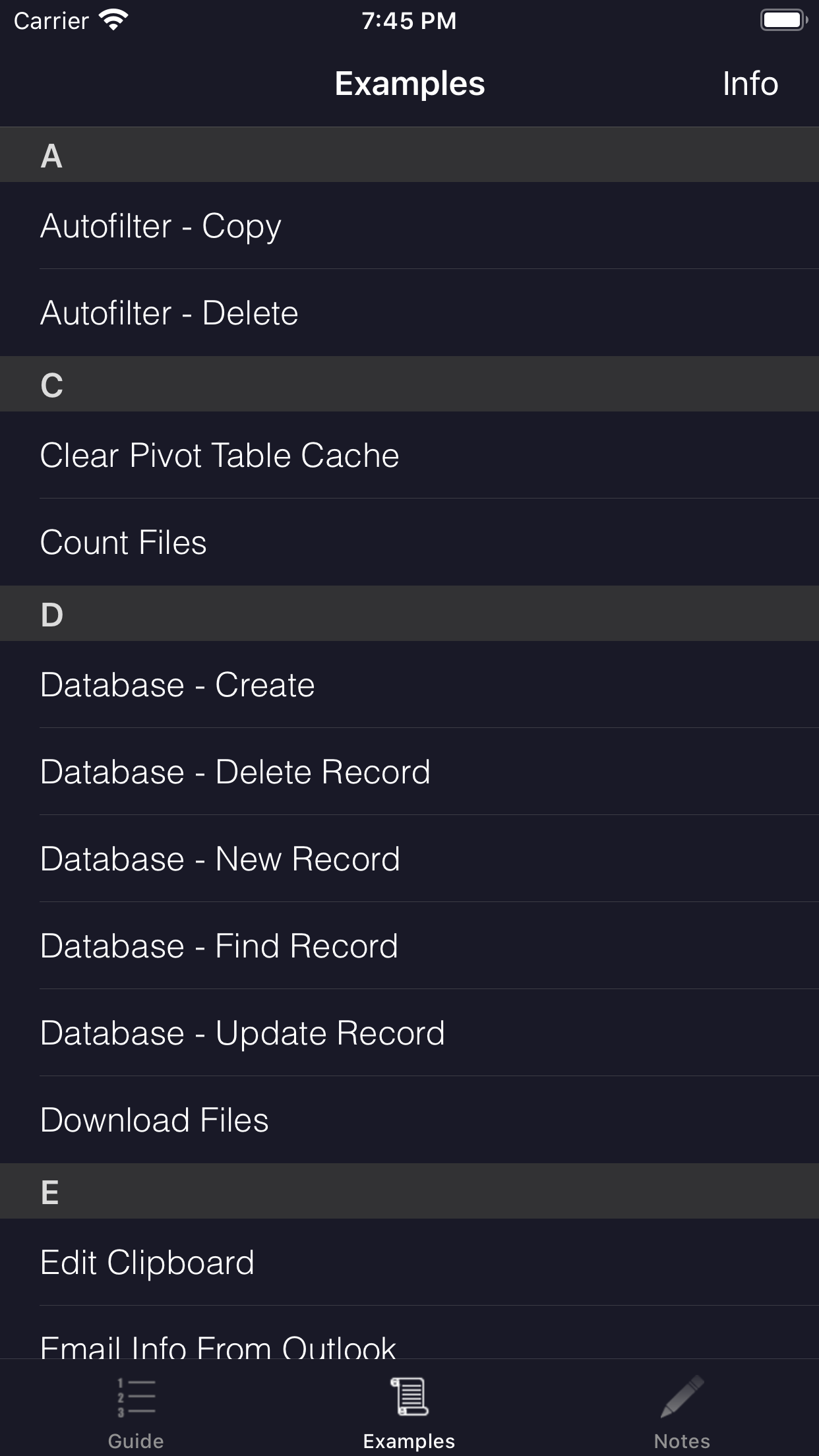Image resolution: width=819 pixels, height=1456 pixels.
Task: Open the Info page
Action: click(749, 83)
